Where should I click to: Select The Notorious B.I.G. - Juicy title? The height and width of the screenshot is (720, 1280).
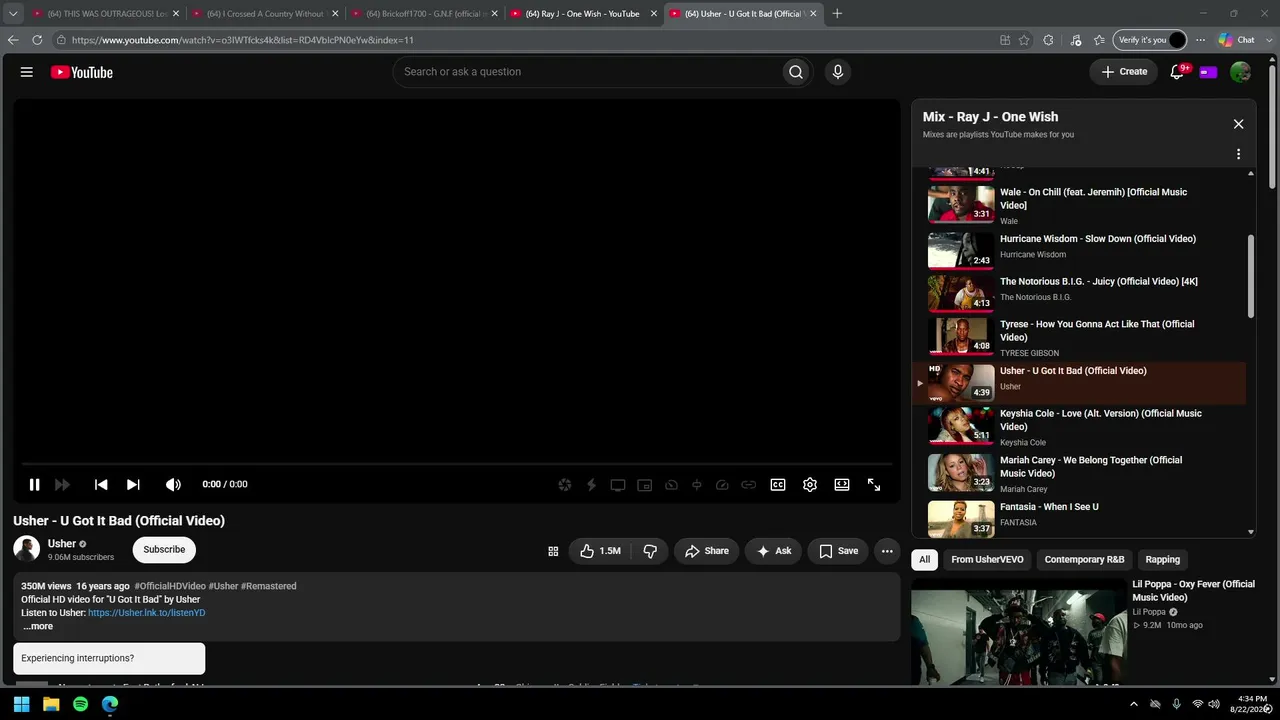pyautogui.click(x=1099, y=282)
